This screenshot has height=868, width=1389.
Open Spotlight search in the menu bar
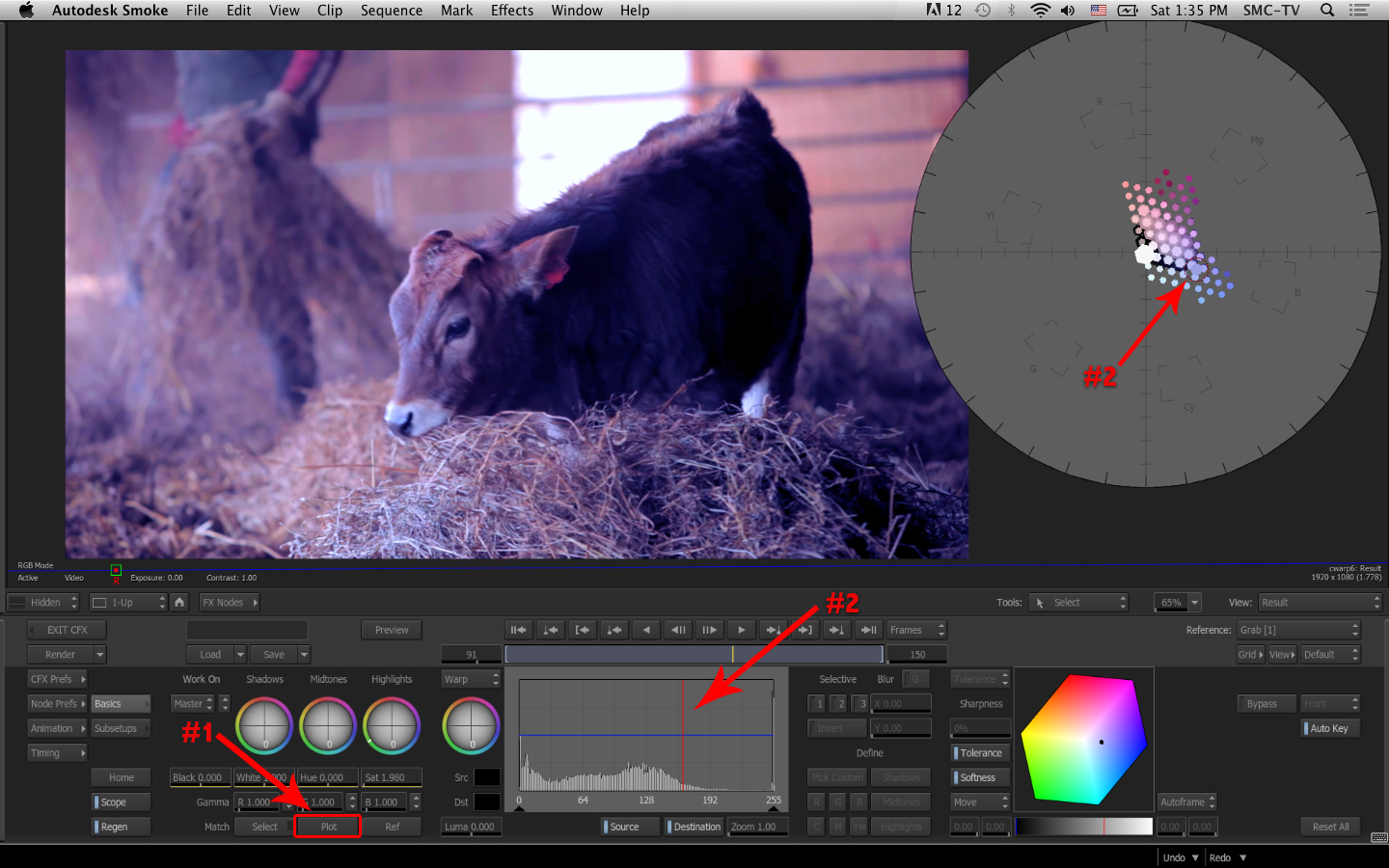1327,11
